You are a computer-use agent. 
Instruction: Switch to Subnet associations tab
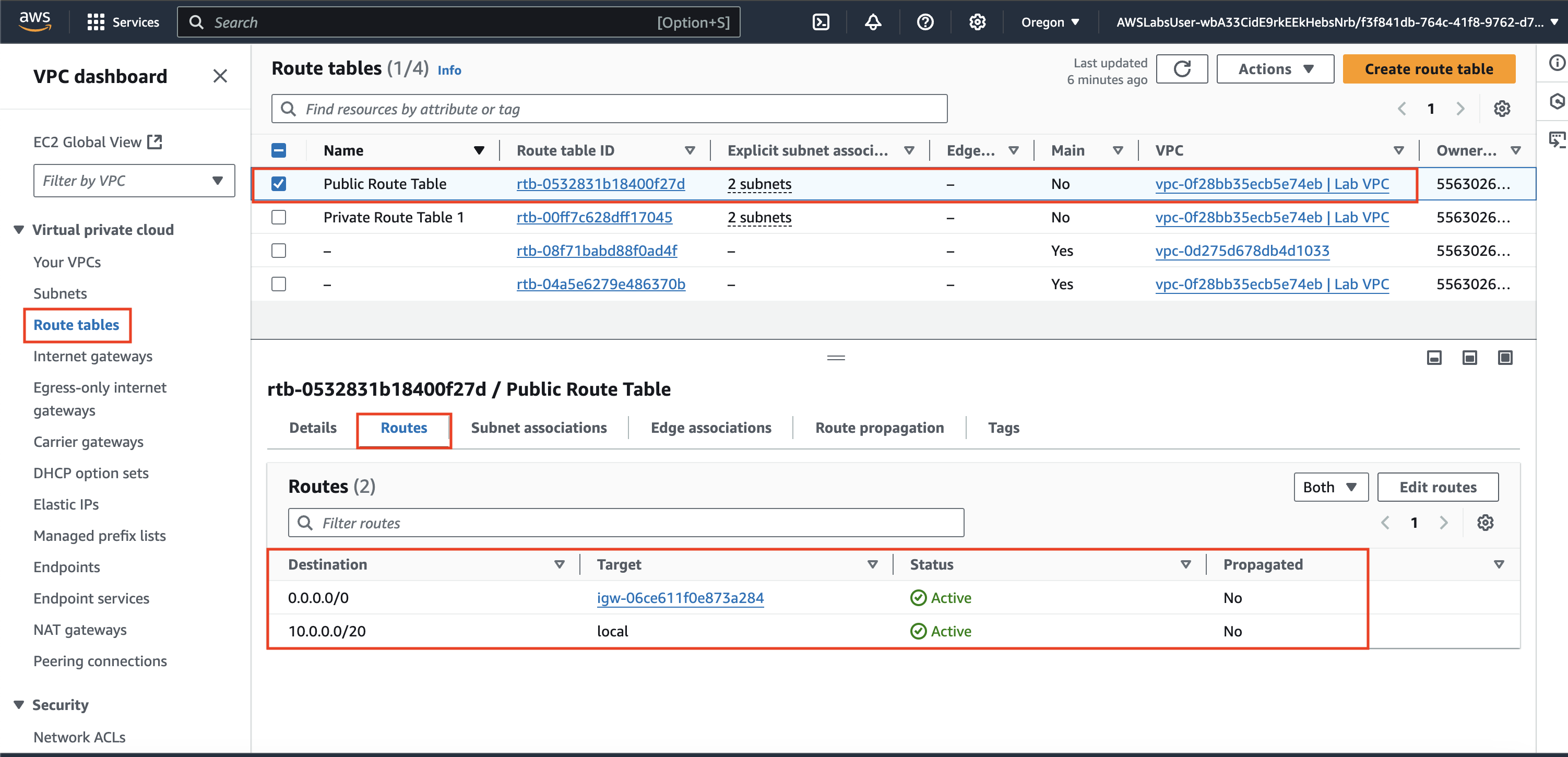[538, 428]
